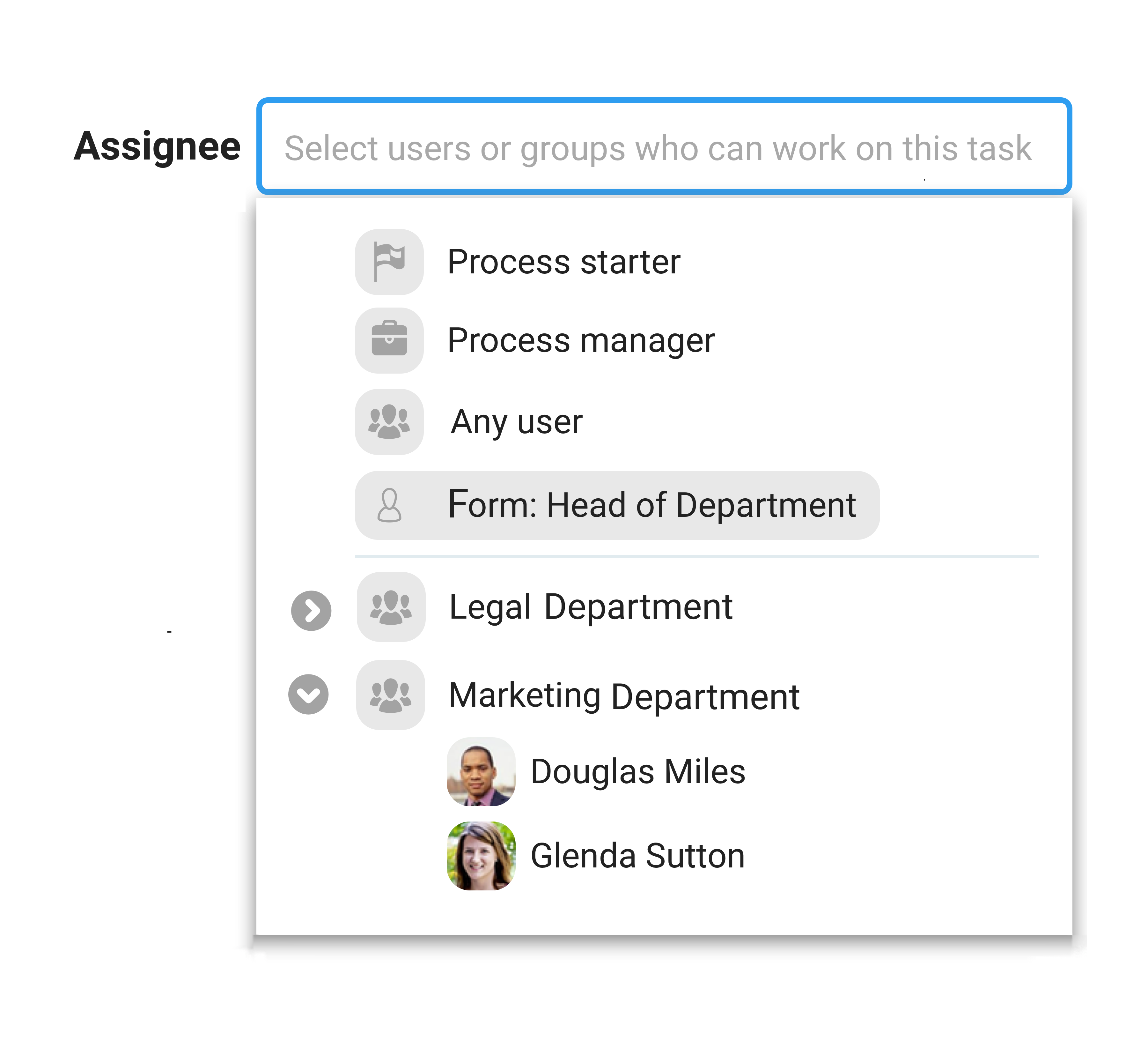
Task: Click the Marketing Department group icon
Action: [391, 695]
